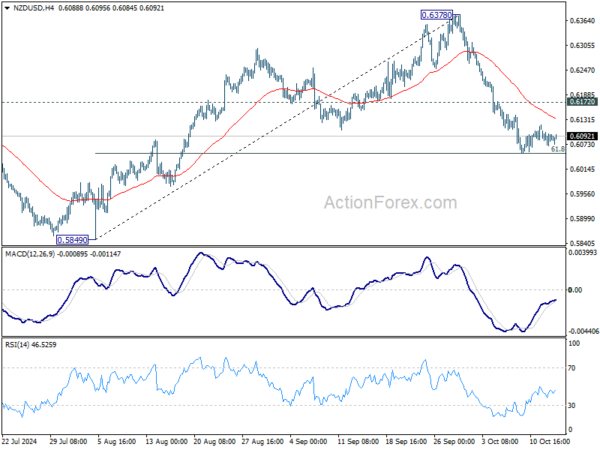Click the 61.8 Fibonacci level label
Image resolution: width=600 pixels, height=450 pixels.
click(x=558, y=149)
